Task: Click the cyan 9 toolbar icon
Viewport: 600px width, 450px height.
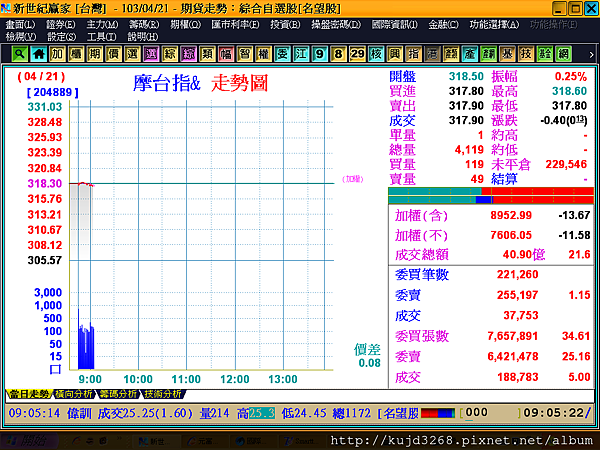Action: coord(320,54)
